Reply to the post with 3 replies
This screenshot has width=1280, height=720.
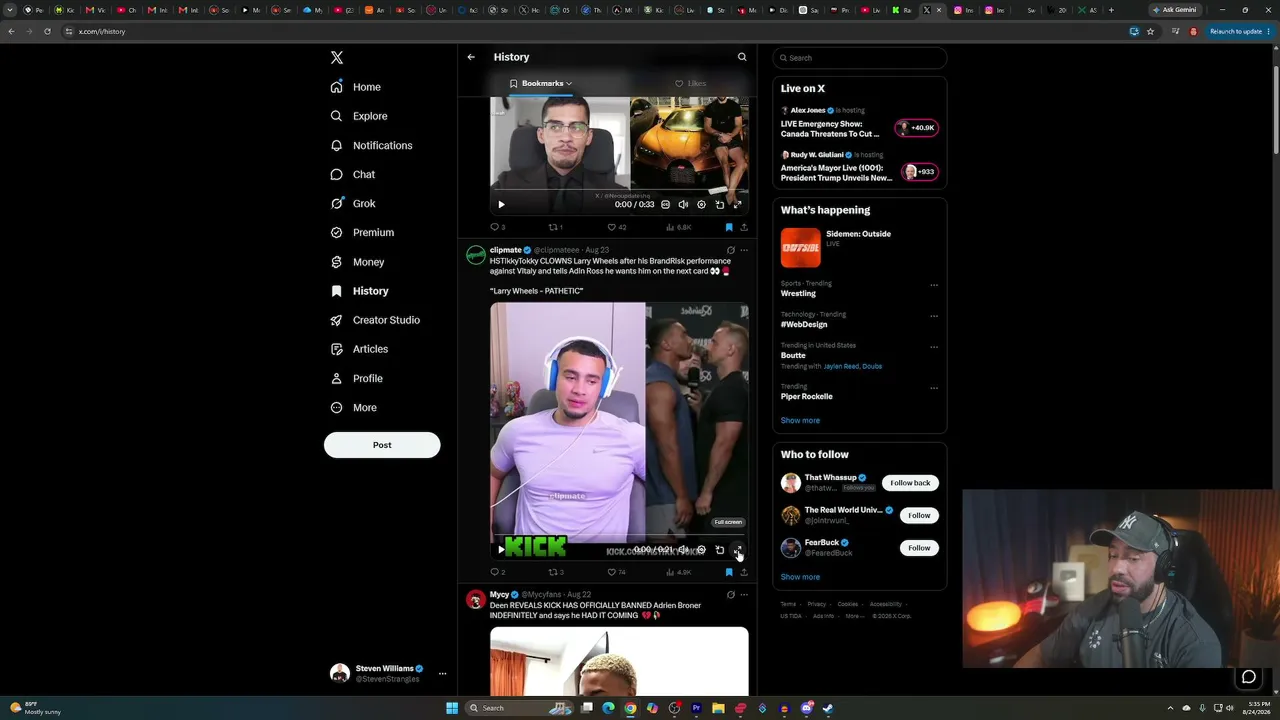pos(497,227)
